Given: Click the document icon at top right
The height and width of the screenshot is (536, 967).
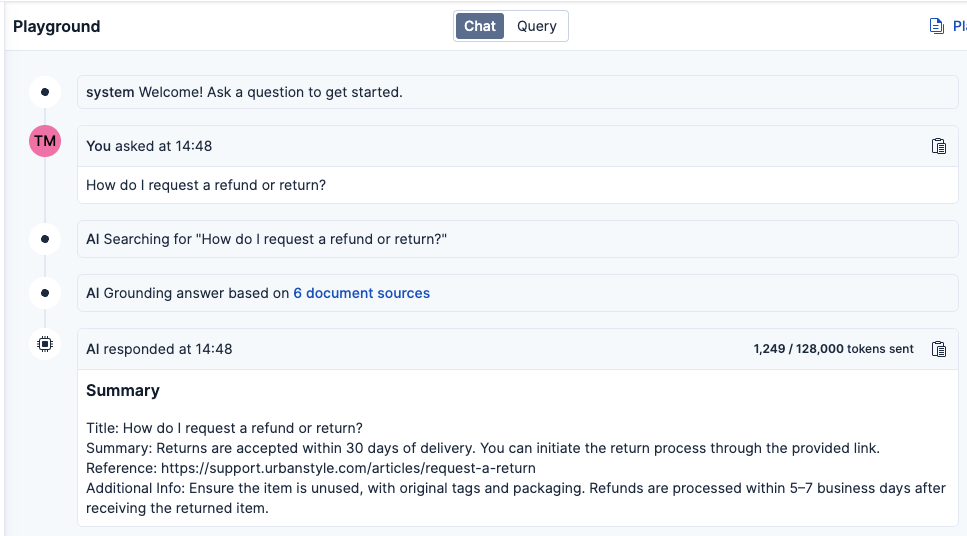Looking at the screenshot, I should [x=937, y=26].
